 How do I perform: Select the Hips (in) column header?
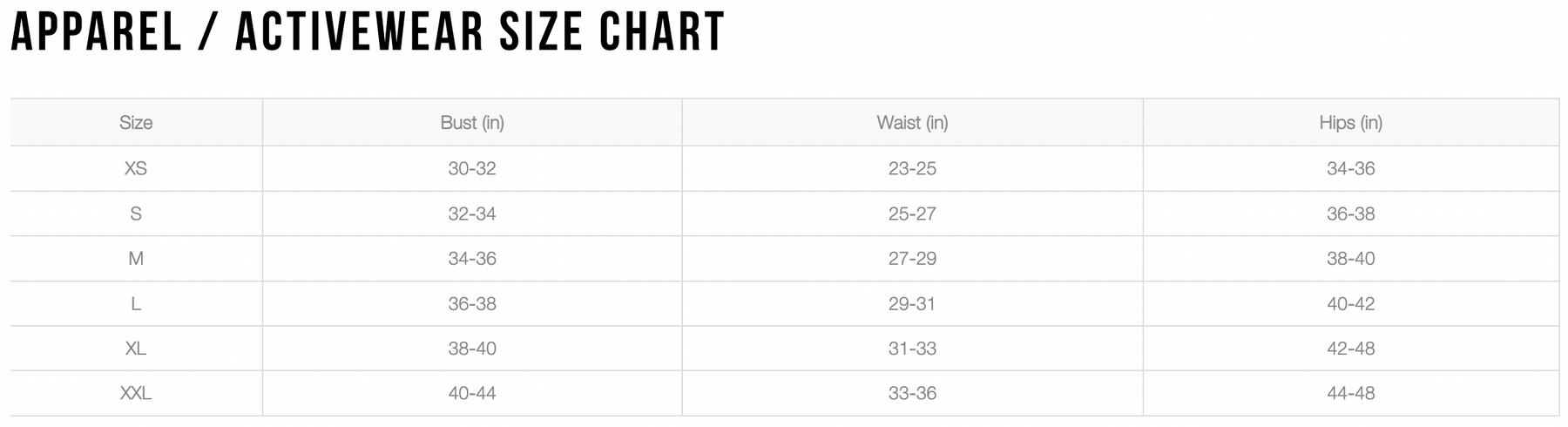[1350, 123]
